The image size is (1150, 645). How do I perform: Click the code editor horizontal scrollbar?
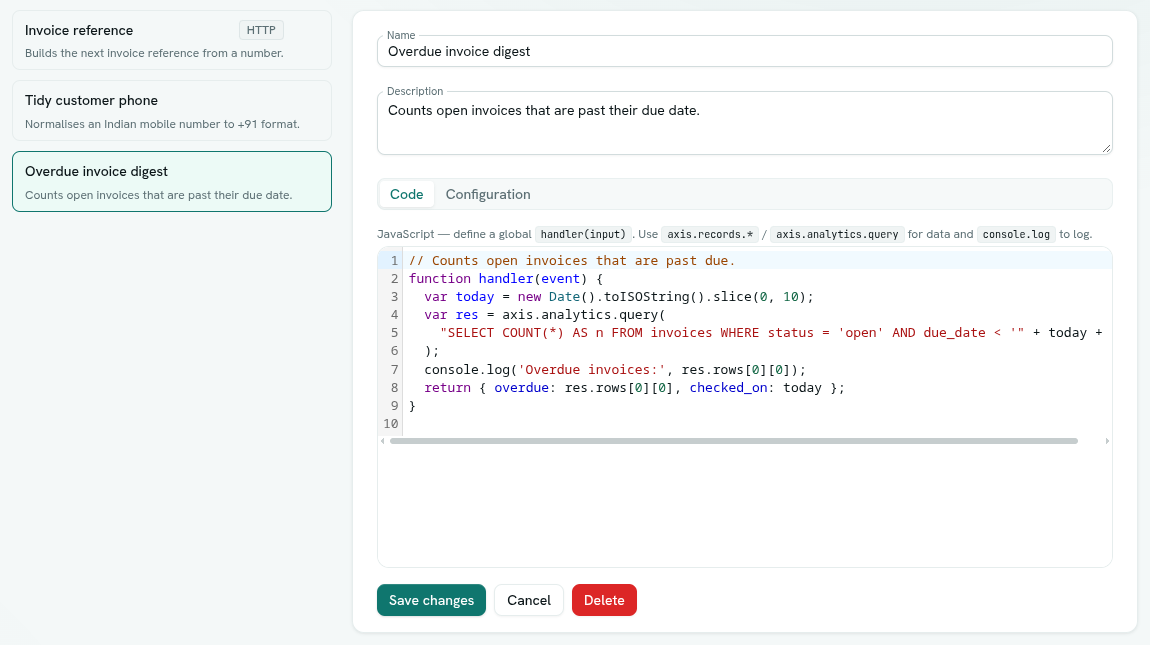pos(733,441)
